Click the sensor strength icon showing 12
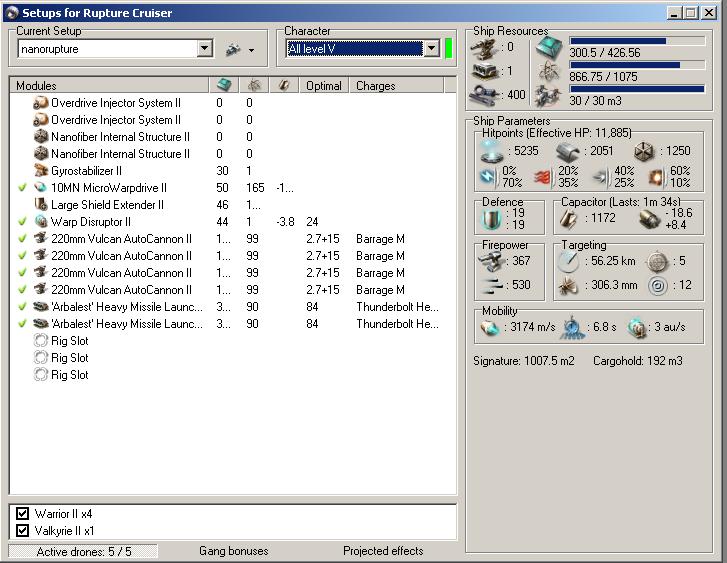This screenshot has height=563, width=727. (657, 286)
